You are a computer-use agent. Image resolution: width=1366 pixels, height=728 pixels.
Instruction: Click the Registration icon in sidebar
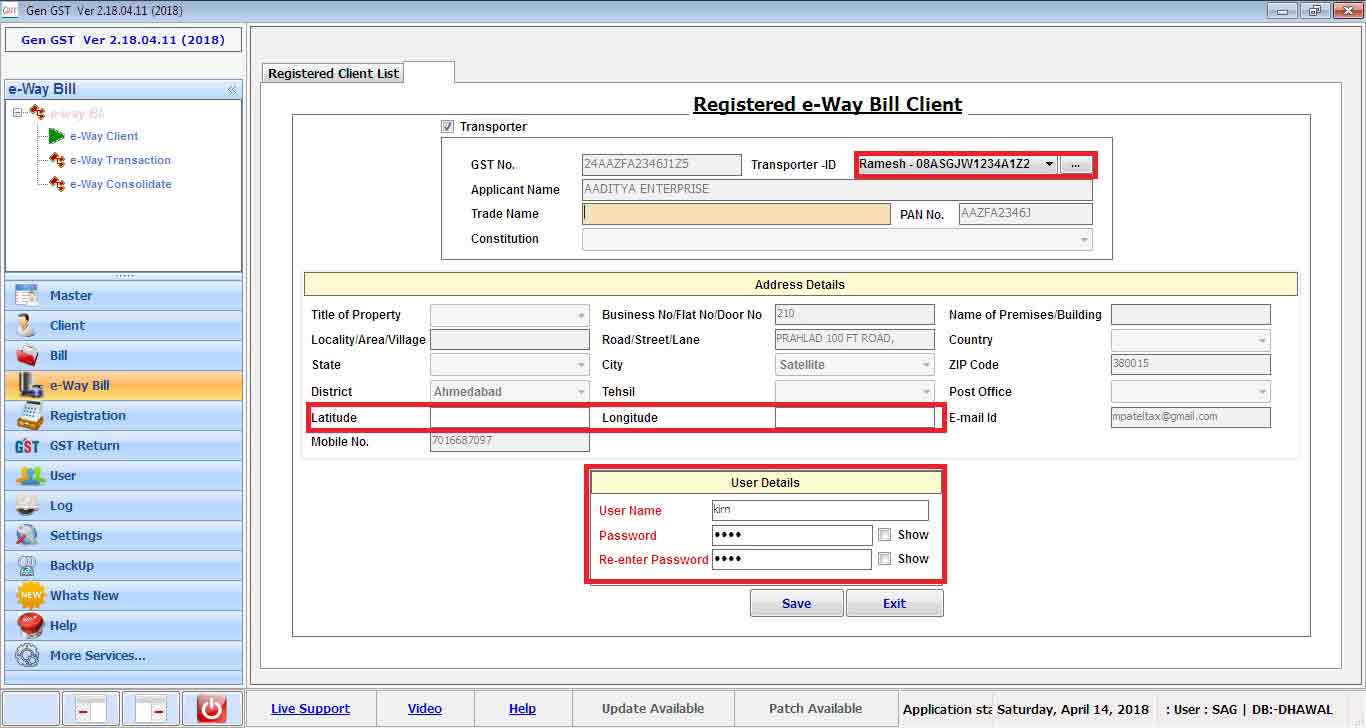pos(27,416)
